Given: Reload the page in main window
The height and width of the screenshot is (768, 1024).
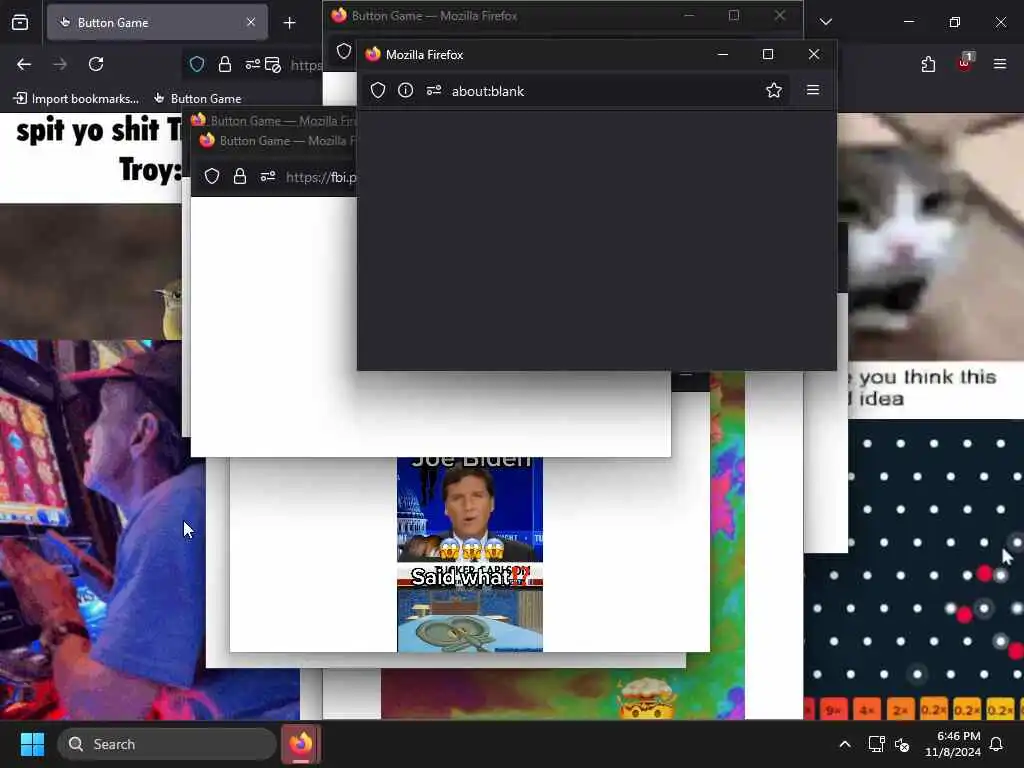Looking at the screenshot, I should 96,64.
